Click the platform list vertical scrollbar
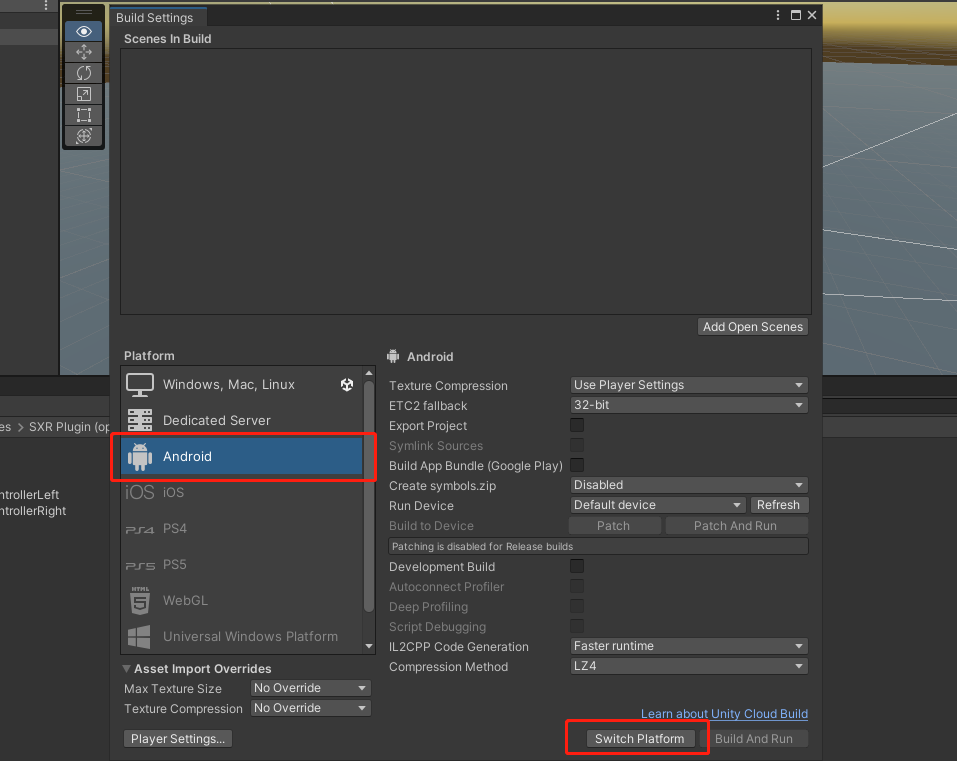This screenshot has width=957, height=761. click(x=368, y=500)
